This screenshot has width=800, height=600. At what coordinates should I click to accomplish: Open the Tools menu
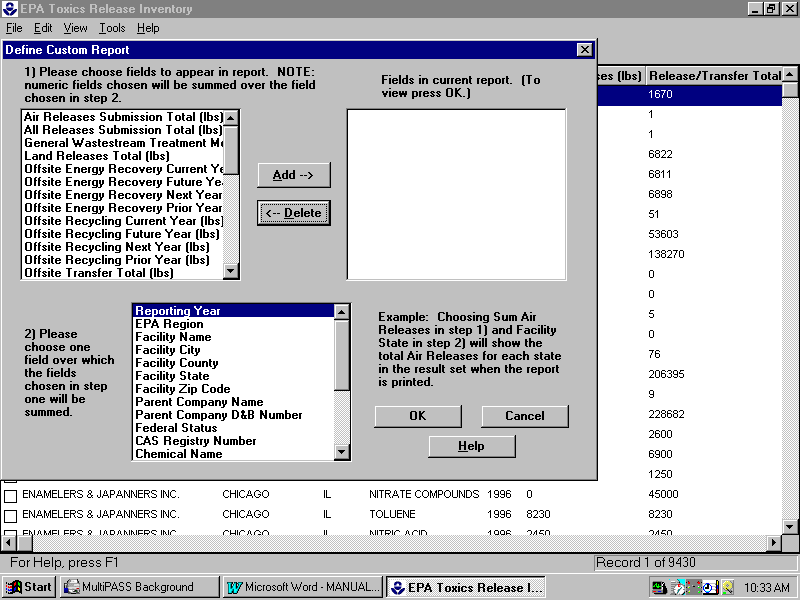tap(112, 28)
